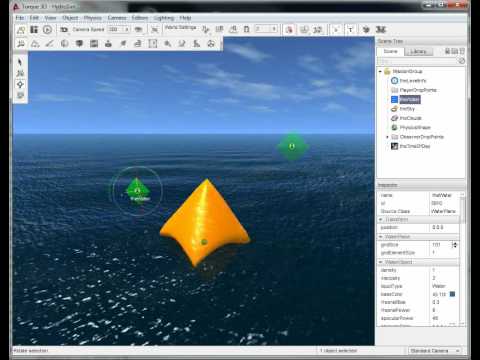Screen dimensions: 480x360
Task: Collapse the WaterObject inspector section
Action: [380, 262]
